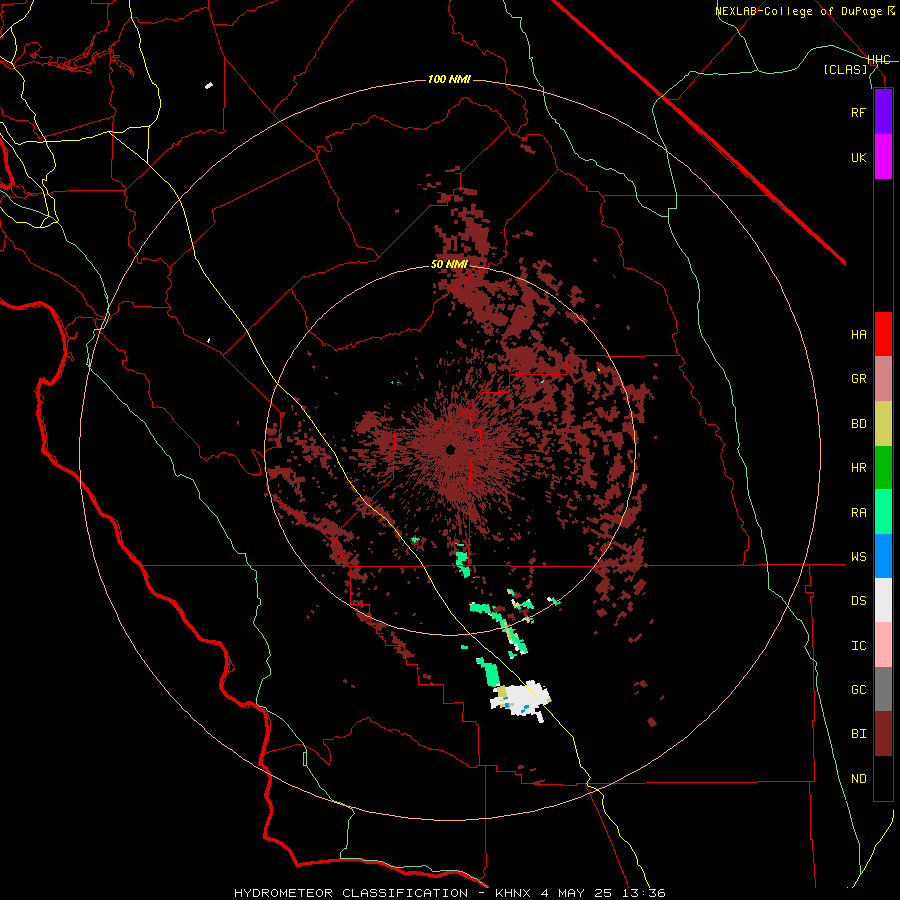
Task: Click the HA legend label
Action: 858,335
